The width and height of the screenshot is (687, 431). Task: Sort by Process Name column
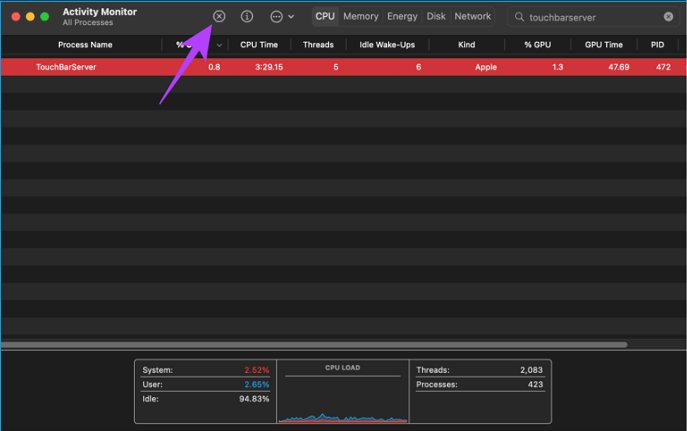[85, 45]
